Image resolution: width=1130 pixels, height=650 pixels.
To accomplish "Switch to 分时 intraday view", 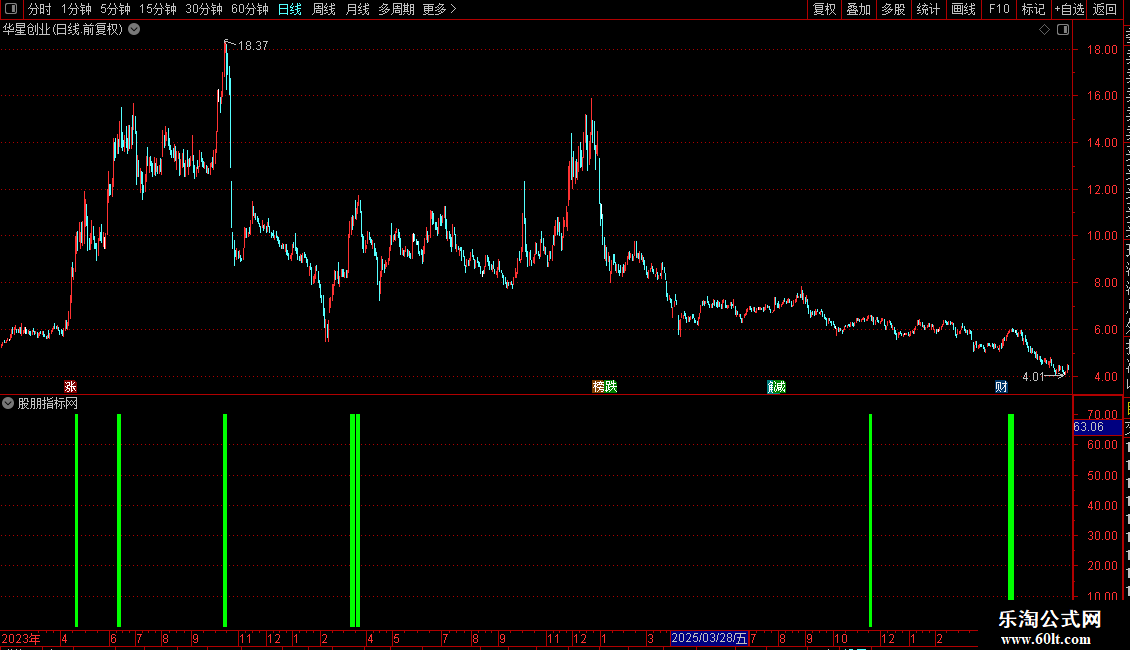I will 40,9.
